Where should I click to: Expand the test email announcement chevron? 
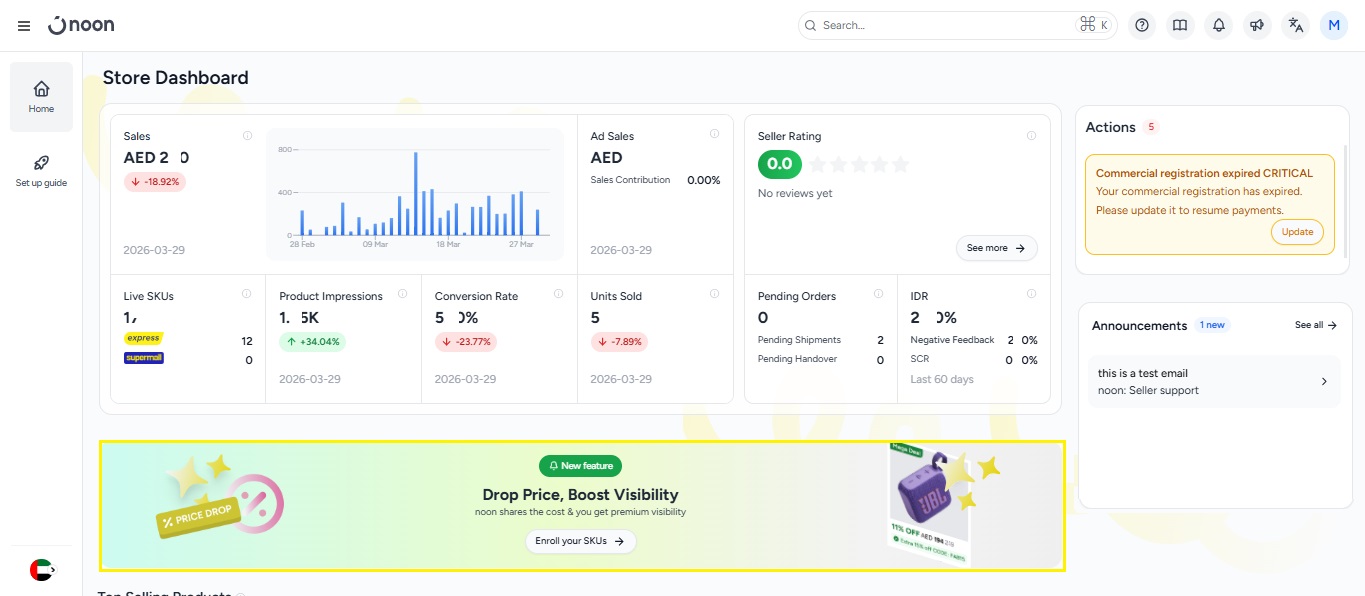click(x=1324, y=382)
